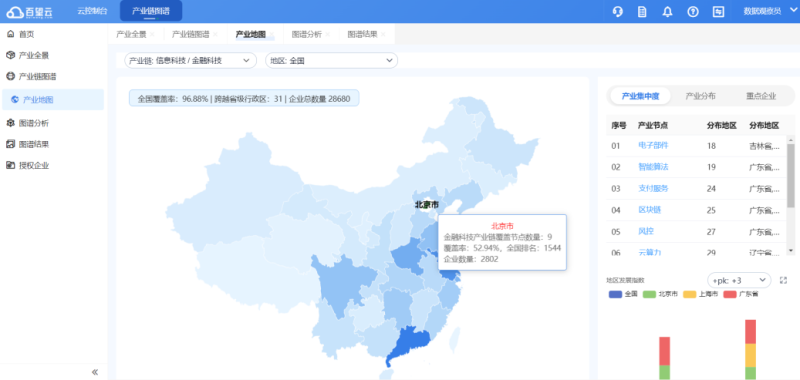This screenshot has height=380, width=800.
Task: Click the 全国 legend color swatch
Action: coord(615,294)
